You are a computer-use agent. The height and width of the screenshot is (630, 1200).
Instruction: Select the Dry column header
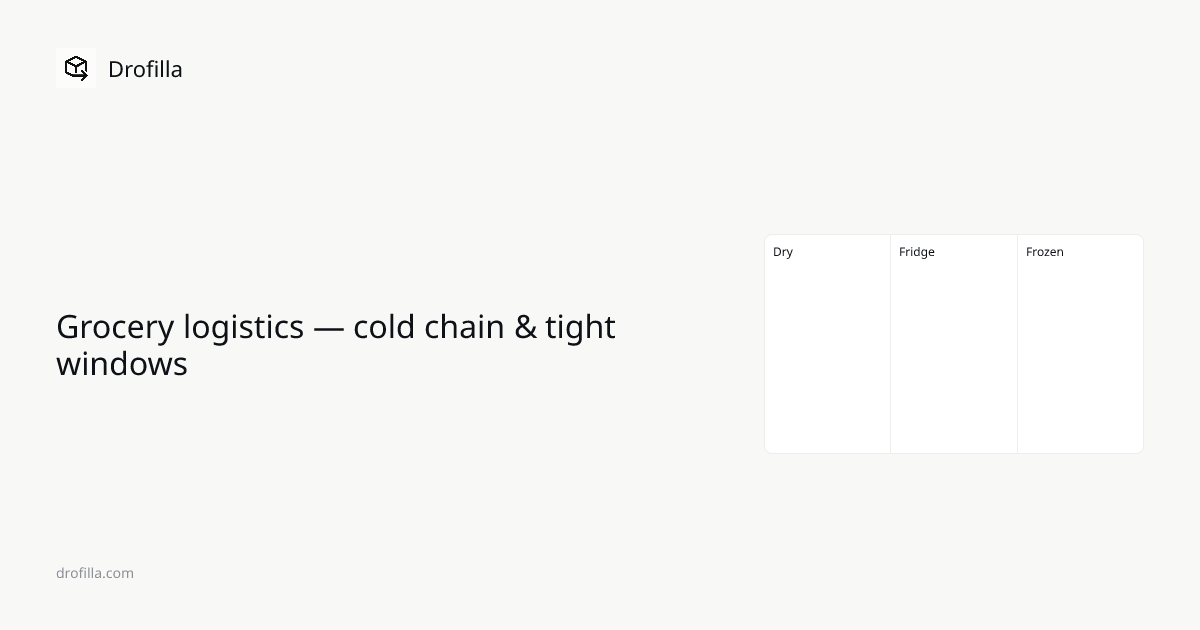pos(783,252)
